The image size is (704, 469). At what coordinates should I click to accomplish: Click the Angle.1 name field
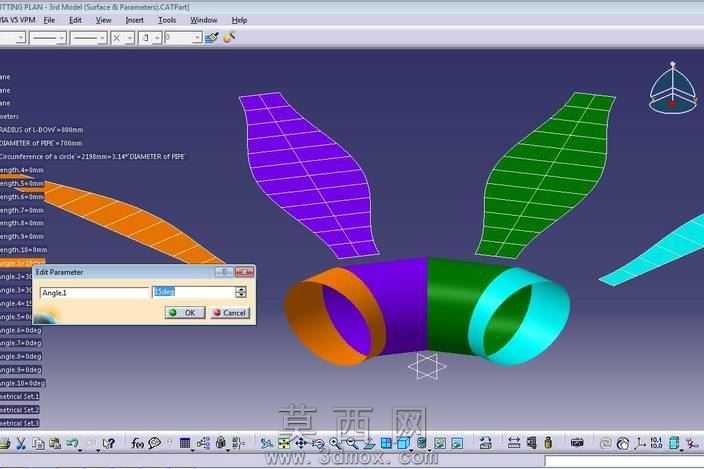click(94, 293)
